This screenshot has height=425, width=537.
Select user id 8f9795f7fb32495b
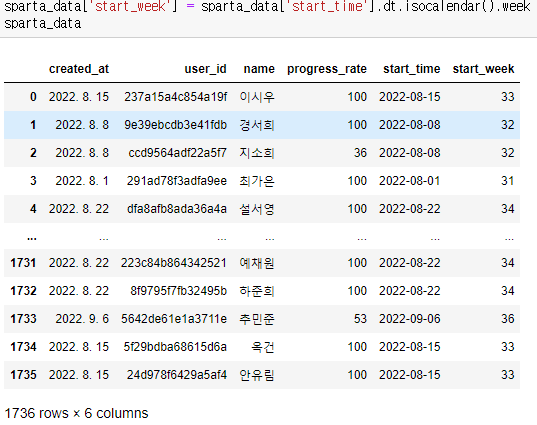click(178, 291)
